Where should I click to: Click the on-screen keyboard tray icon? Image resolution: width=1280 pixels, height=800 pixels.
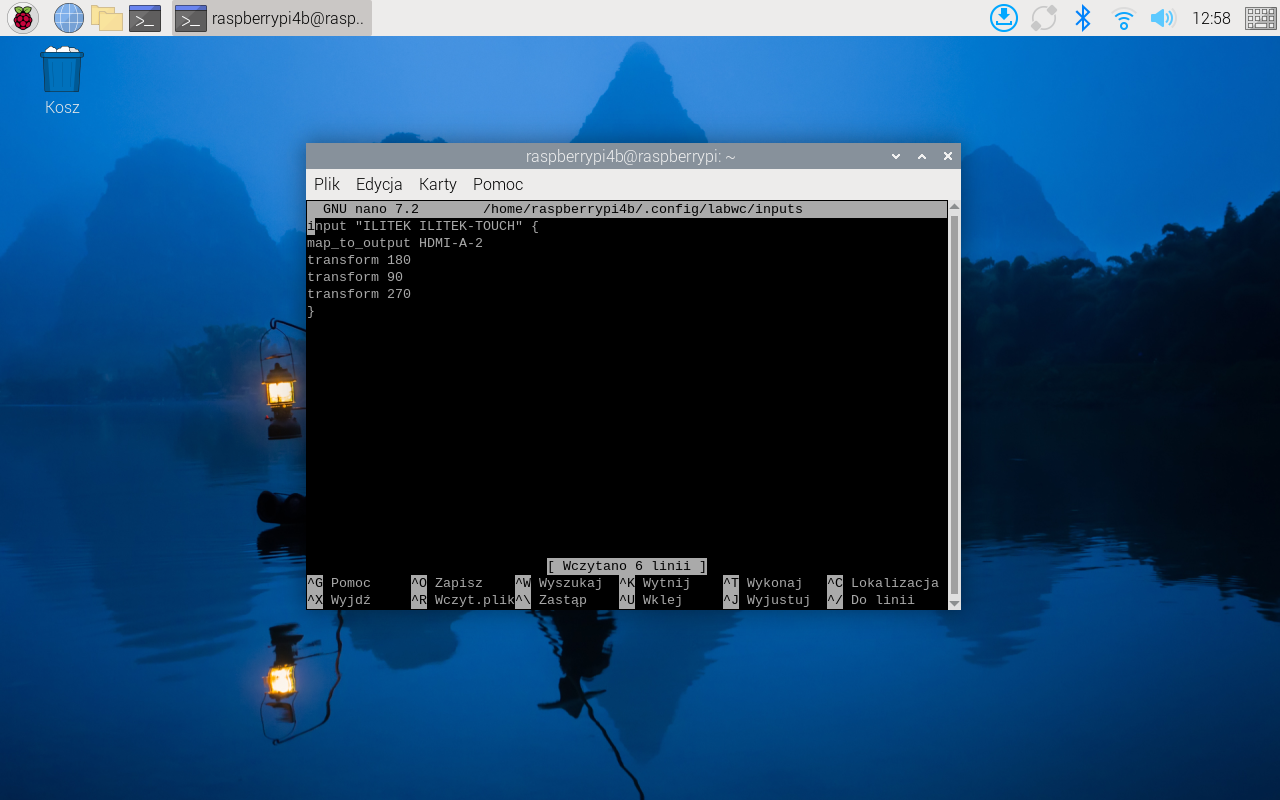[1260, 18]
